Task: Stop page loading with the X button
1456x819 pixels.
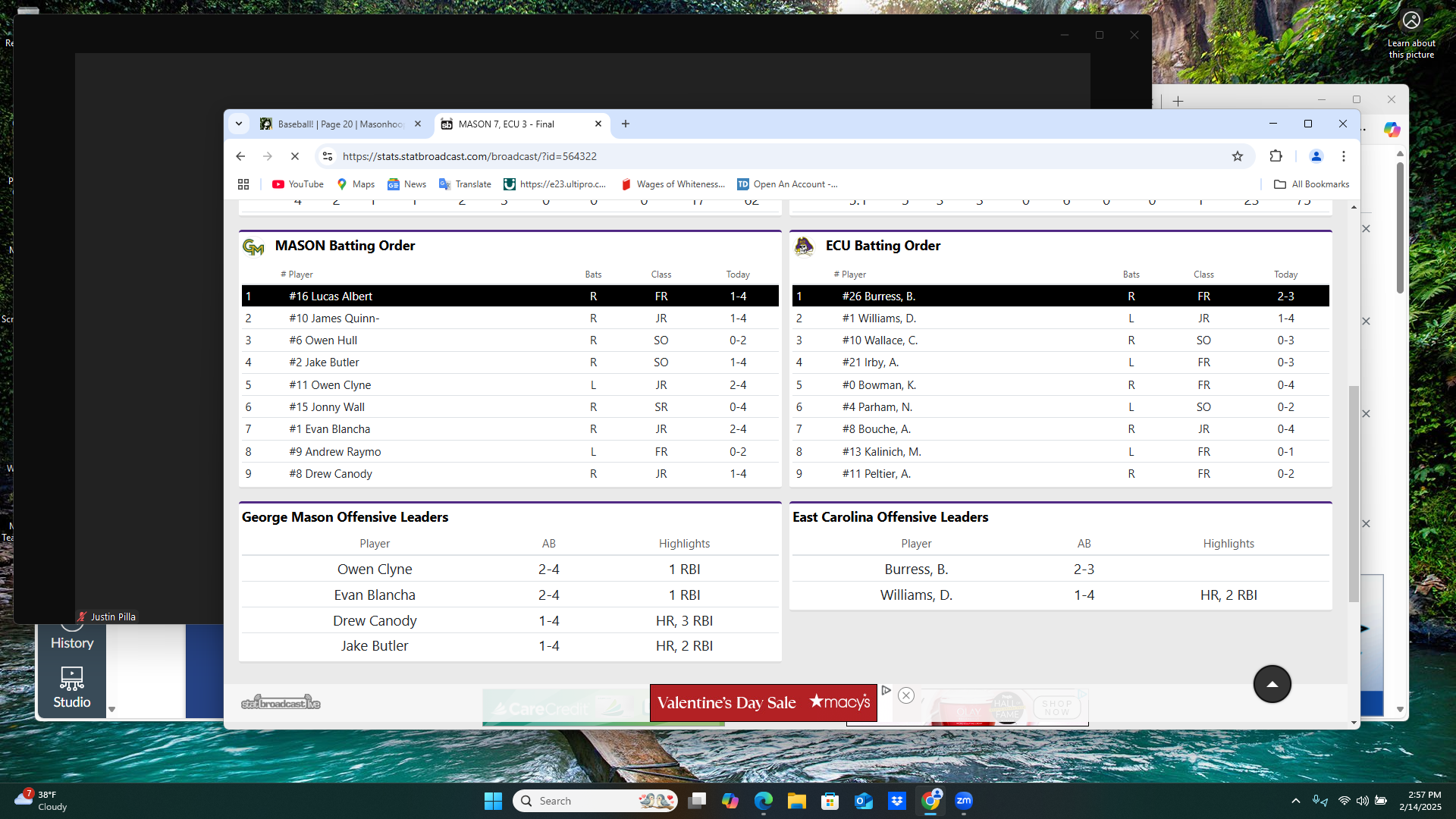Action: point(295,156)
